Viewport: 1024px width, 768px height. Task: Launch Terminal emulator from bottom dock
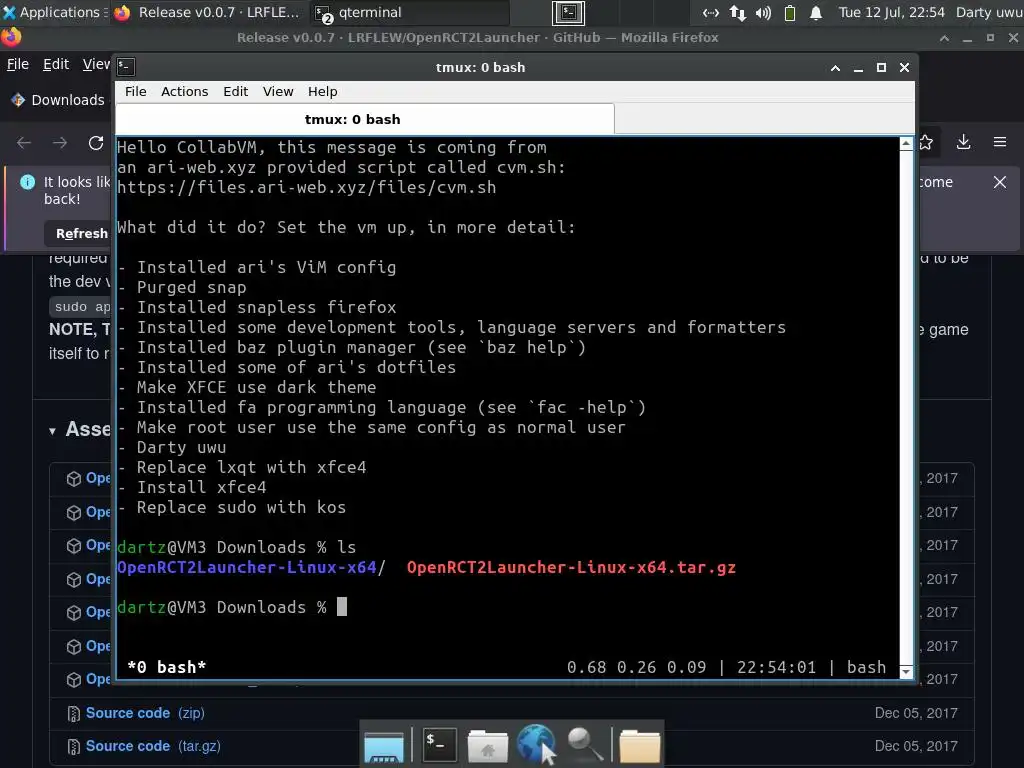440,744
